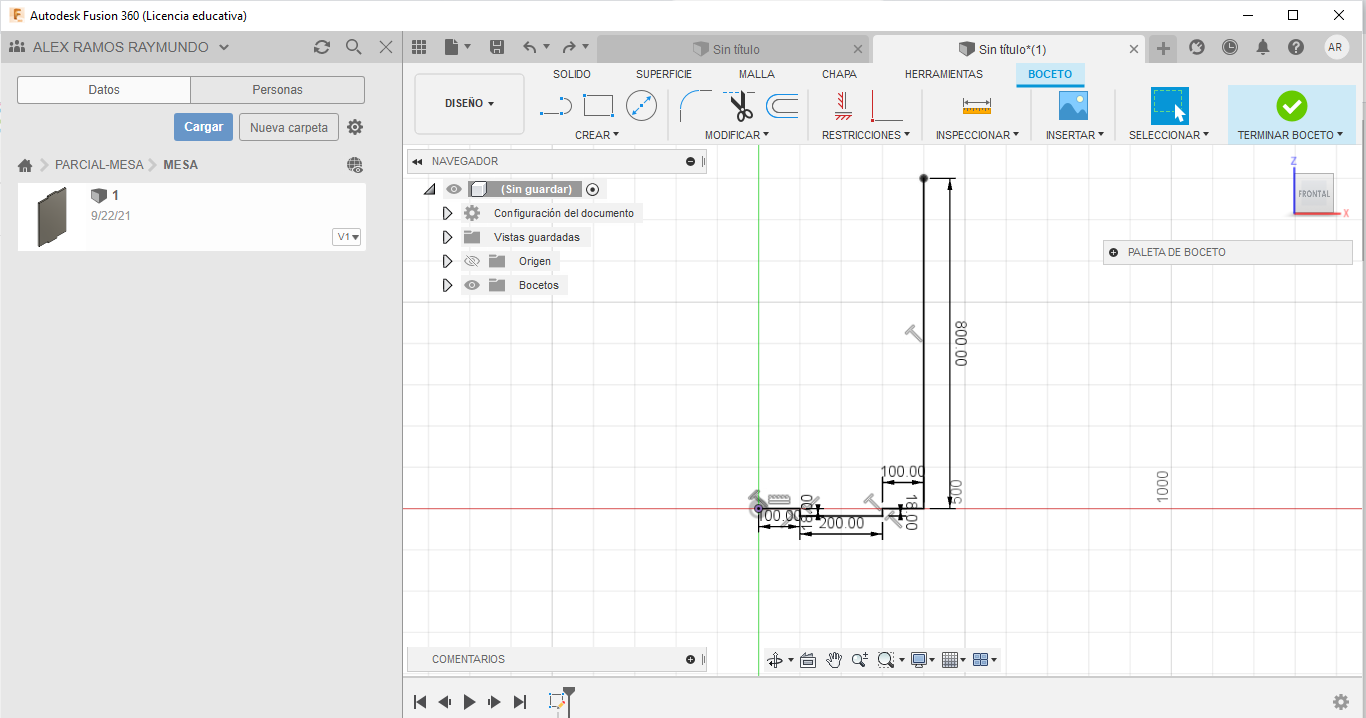Activate the Select window tool

point(1169,106)
